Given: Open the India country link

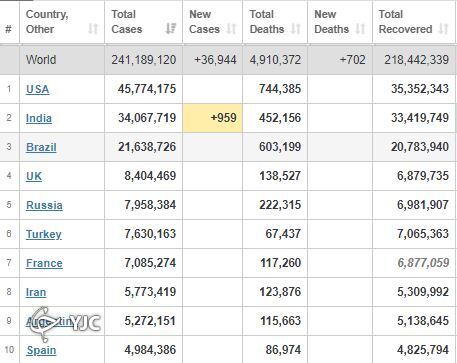Looking at the screenshot, I should [x=39, y=118].
